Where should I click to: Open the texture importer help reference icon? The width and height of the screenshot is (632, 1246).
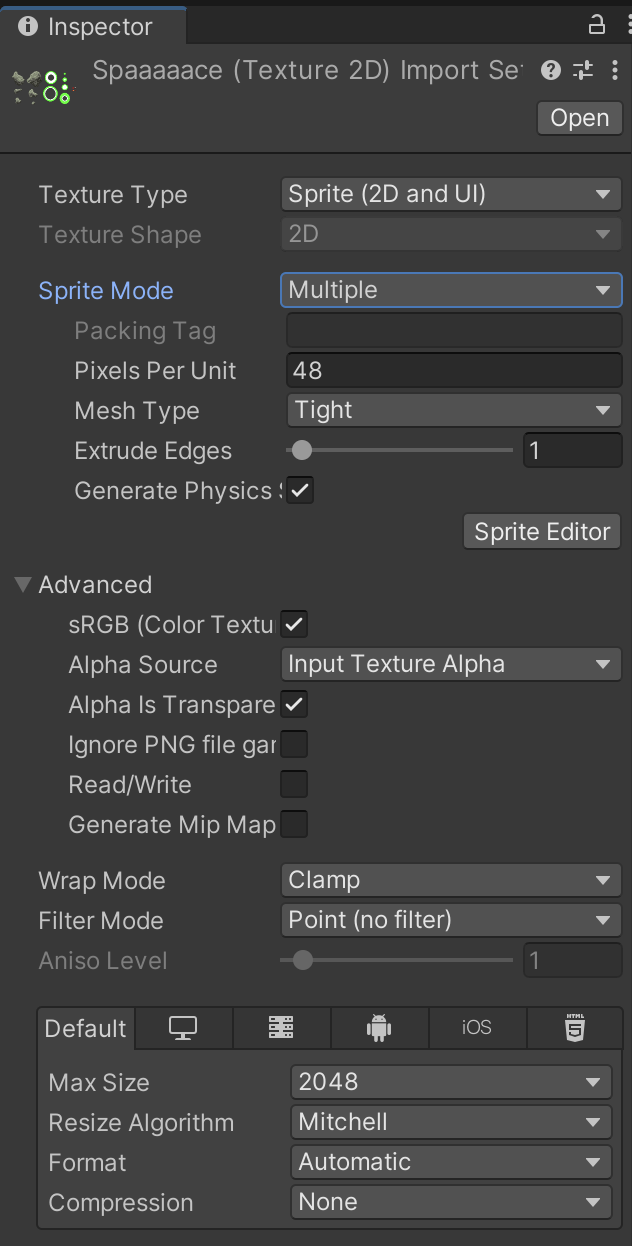pyautogui.click(x=550, y=70)
